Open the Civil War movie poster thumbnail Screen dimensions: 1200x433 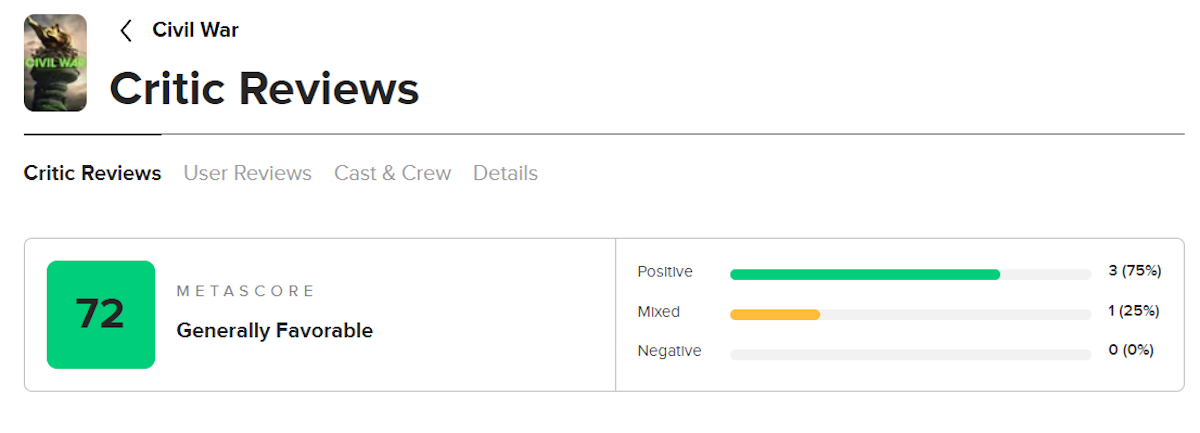(x=55, y=63)
